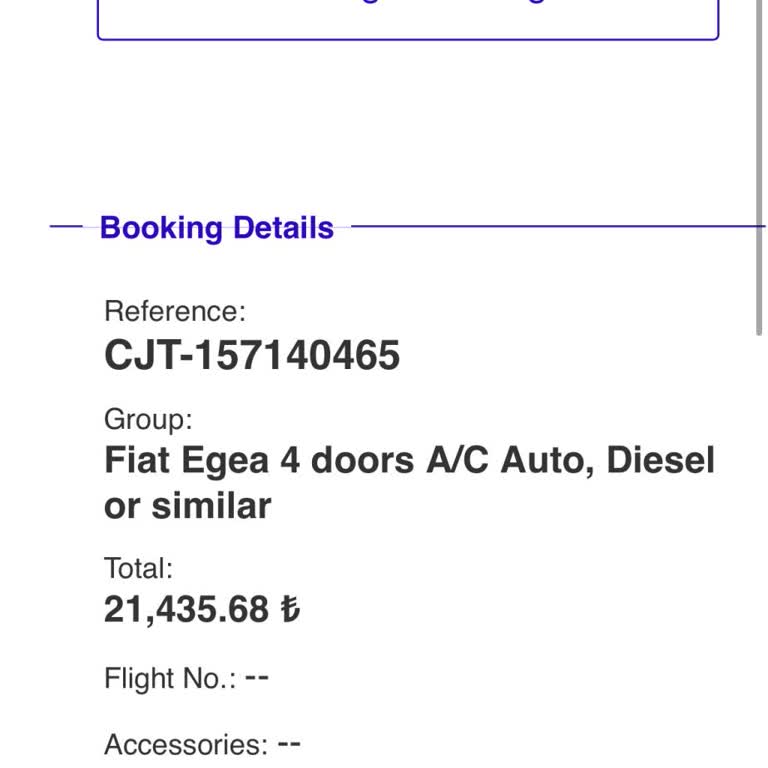This screenshot has width=768, height=768.
Task: Click the Reference label
Action: coord(174,311)
